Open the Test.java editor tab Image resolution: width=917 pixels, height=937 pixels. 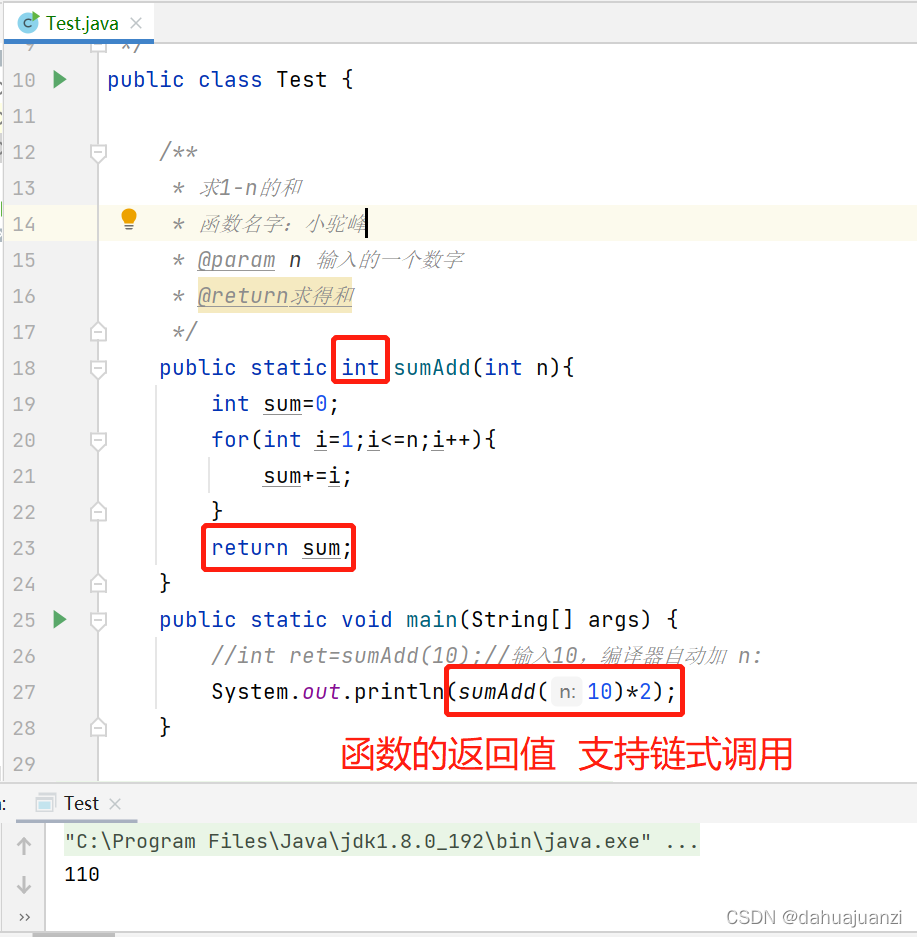point(79,23)
